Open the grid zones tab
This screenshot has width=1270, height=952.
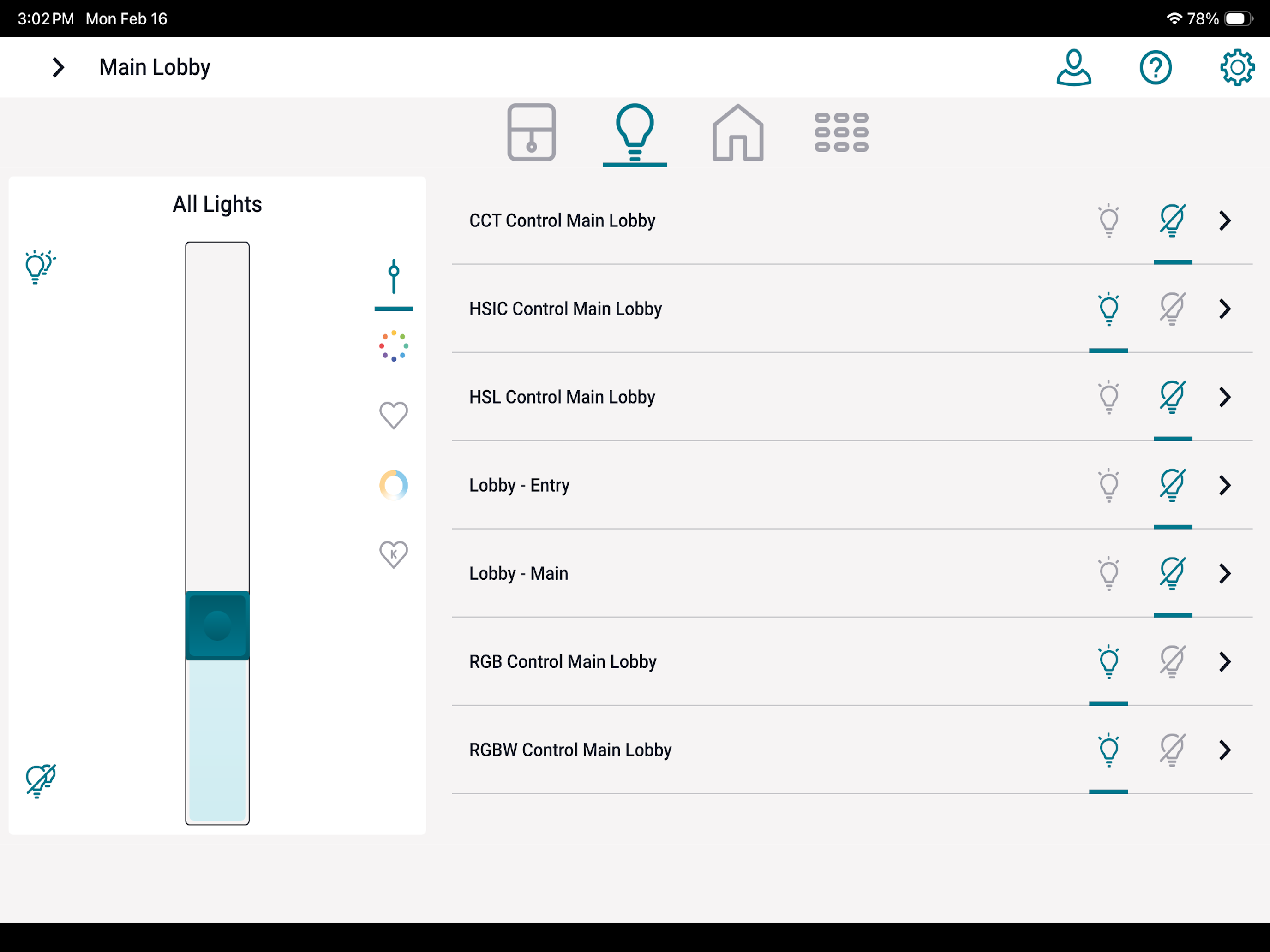(x=841, y=132)
